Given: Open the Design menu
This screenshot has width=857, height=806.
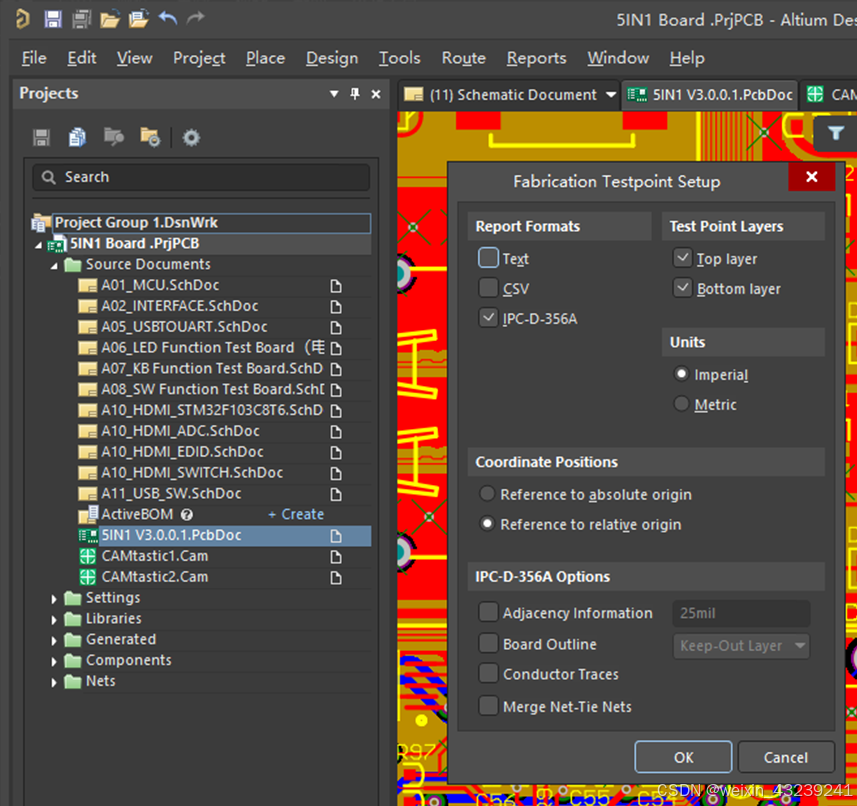Looking at the screenshot, I should click(x=332, y=58).
